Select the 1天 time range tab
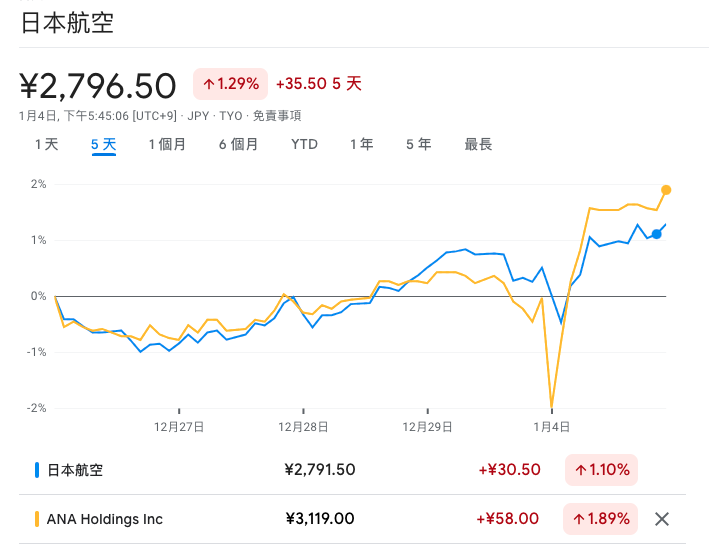Image resolution: width=709 pixels, height=552 pixels. (x=46, y=145)
